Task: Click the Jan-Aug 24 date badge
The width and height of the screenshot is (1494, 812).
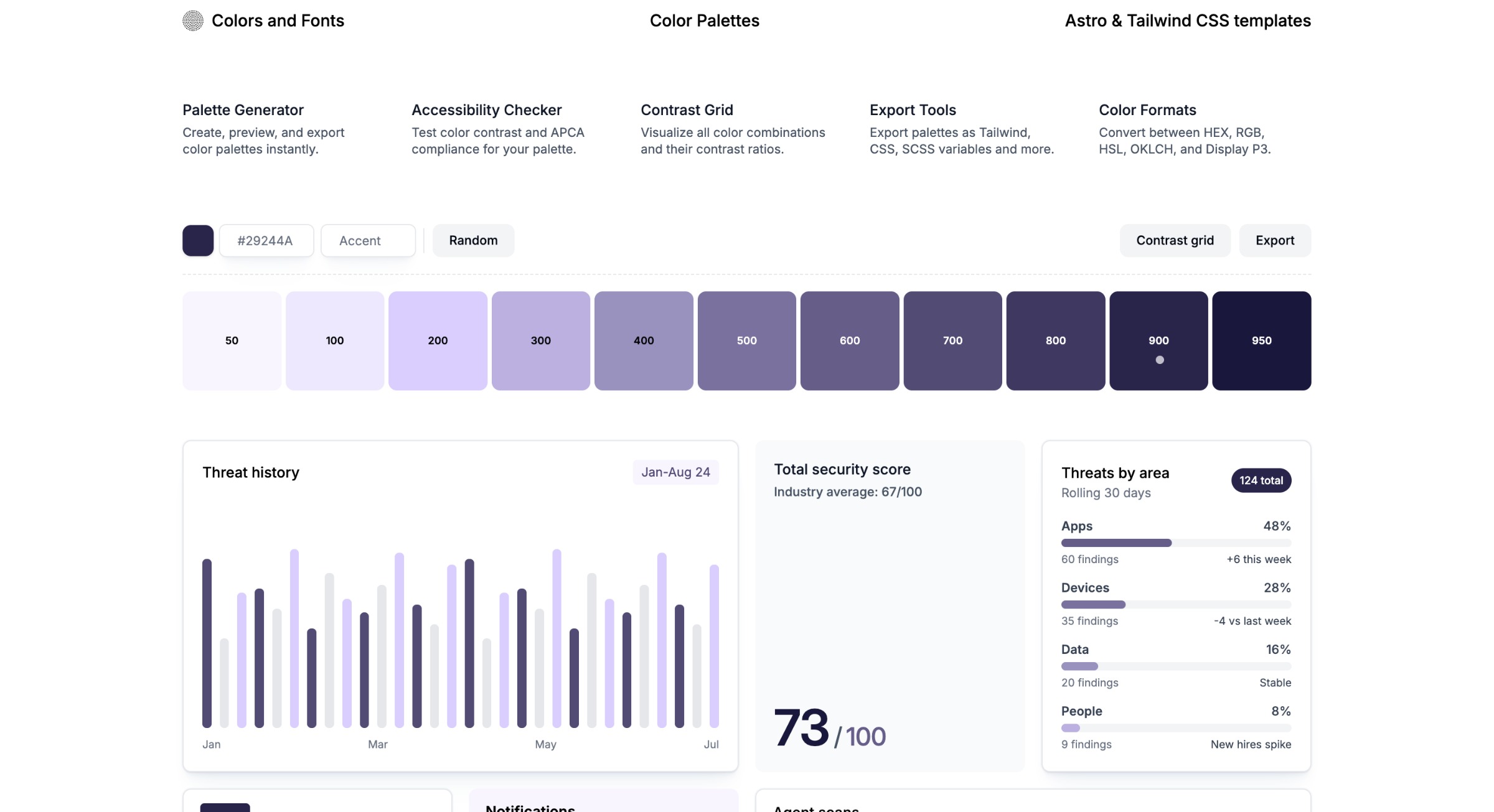Action: pos(675,472)
